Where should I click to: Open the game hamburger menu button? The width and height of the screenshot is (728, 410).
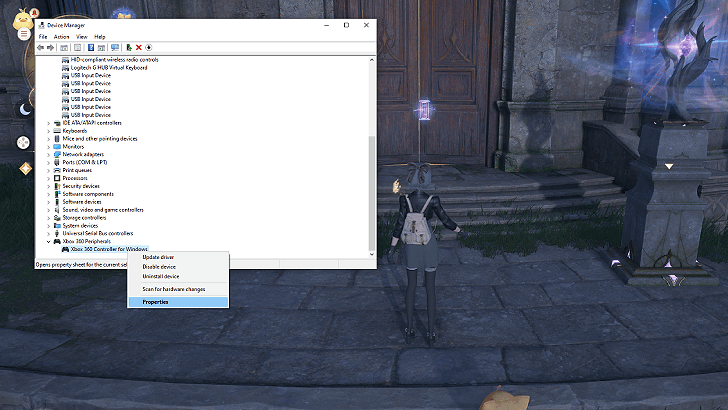coord(24,34)
